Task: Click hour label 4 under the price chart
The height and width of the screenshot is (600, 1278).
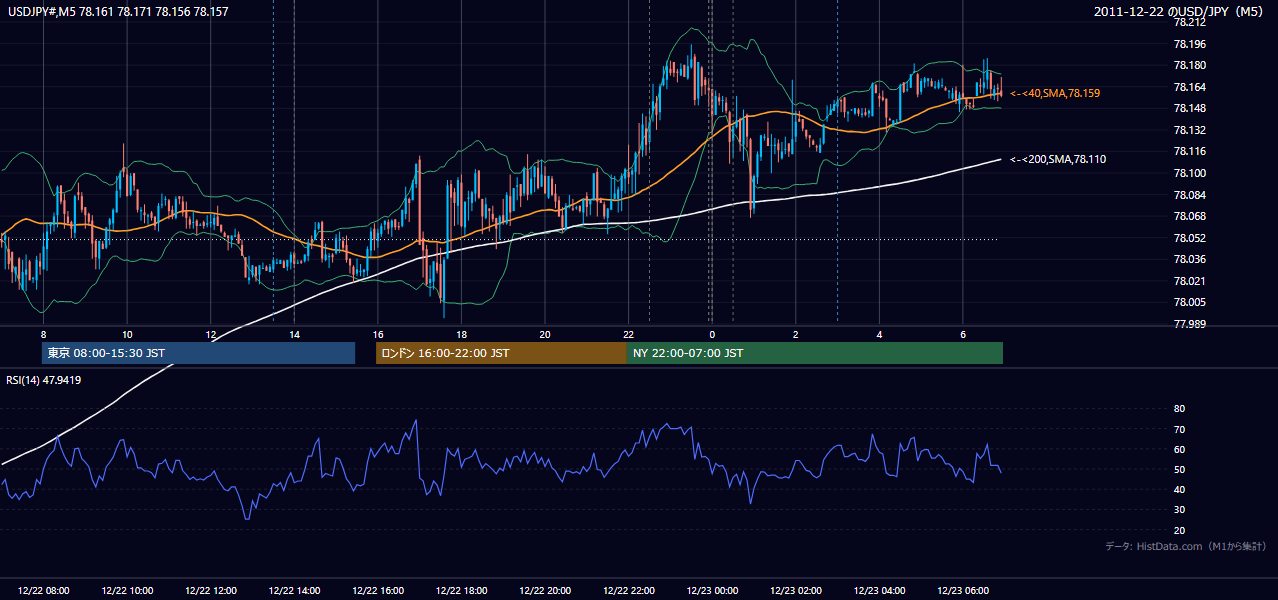Action: tap(879, 334)
